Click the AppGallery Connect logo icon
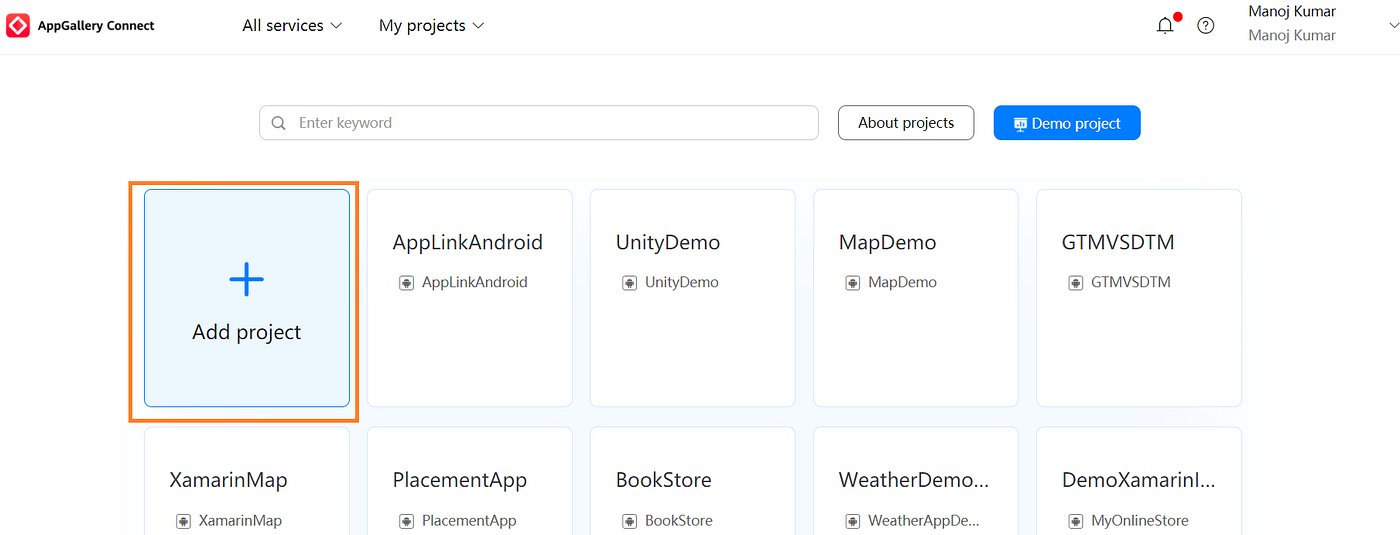1400x535 pixels. 18,26
